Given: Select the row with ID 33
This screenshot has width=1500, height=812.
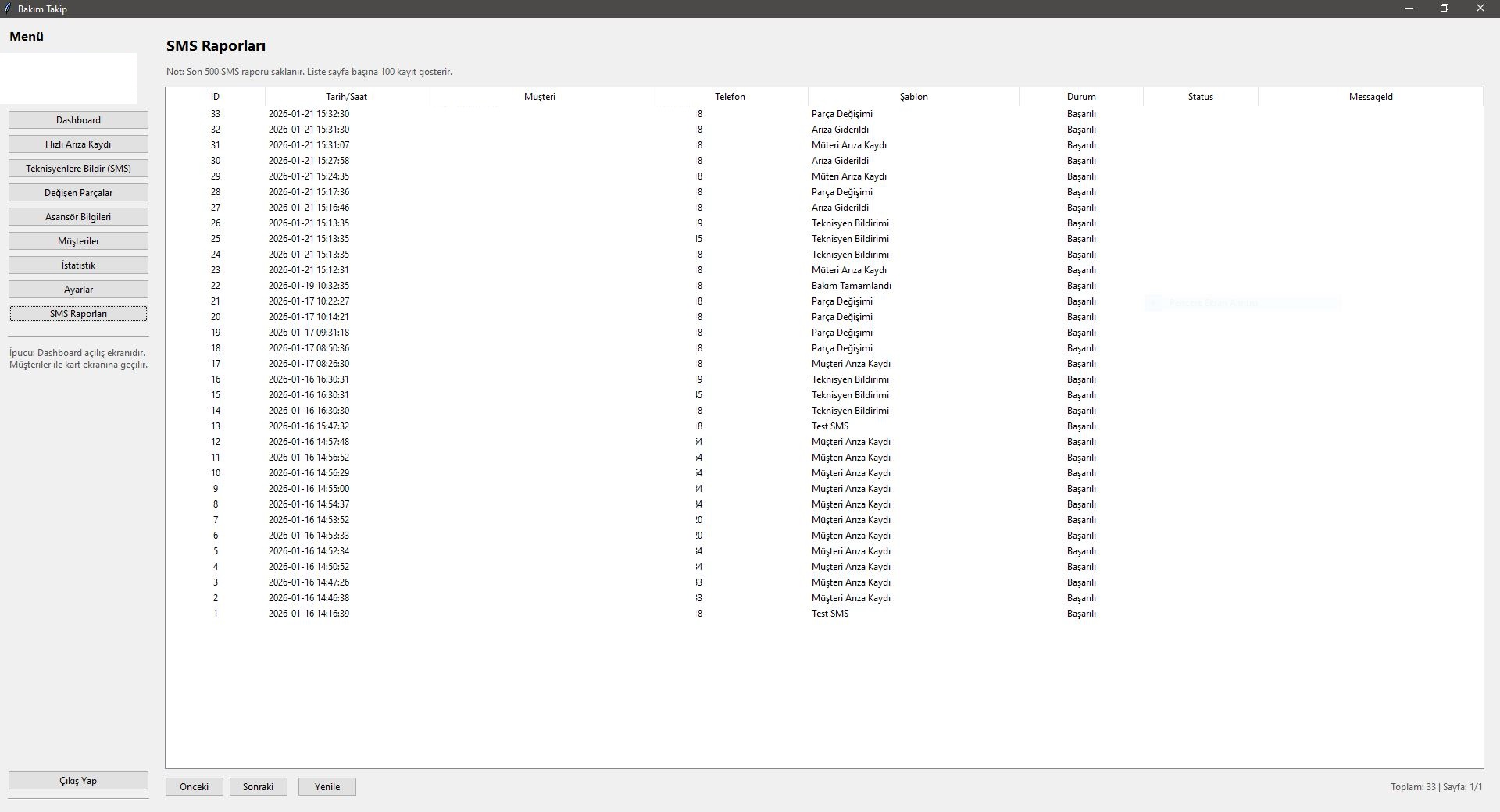Looking at the screenshot, I should [x=547, y=114].
